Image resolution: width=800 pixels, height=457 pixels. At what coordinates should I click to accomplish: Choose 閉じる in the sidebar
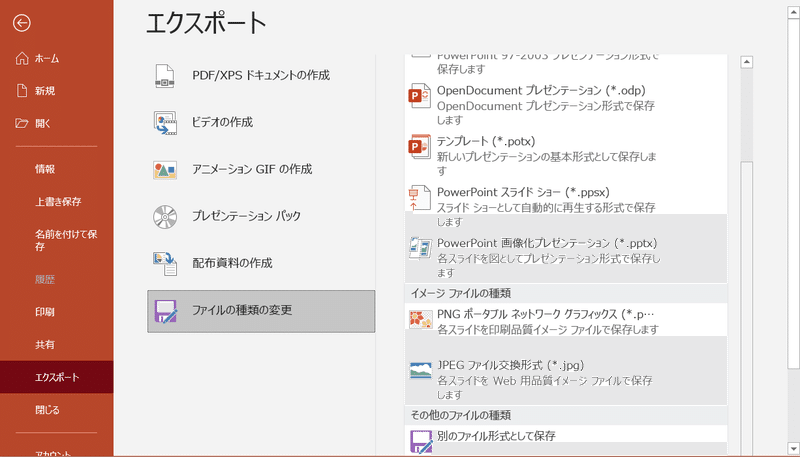[57, 410]
